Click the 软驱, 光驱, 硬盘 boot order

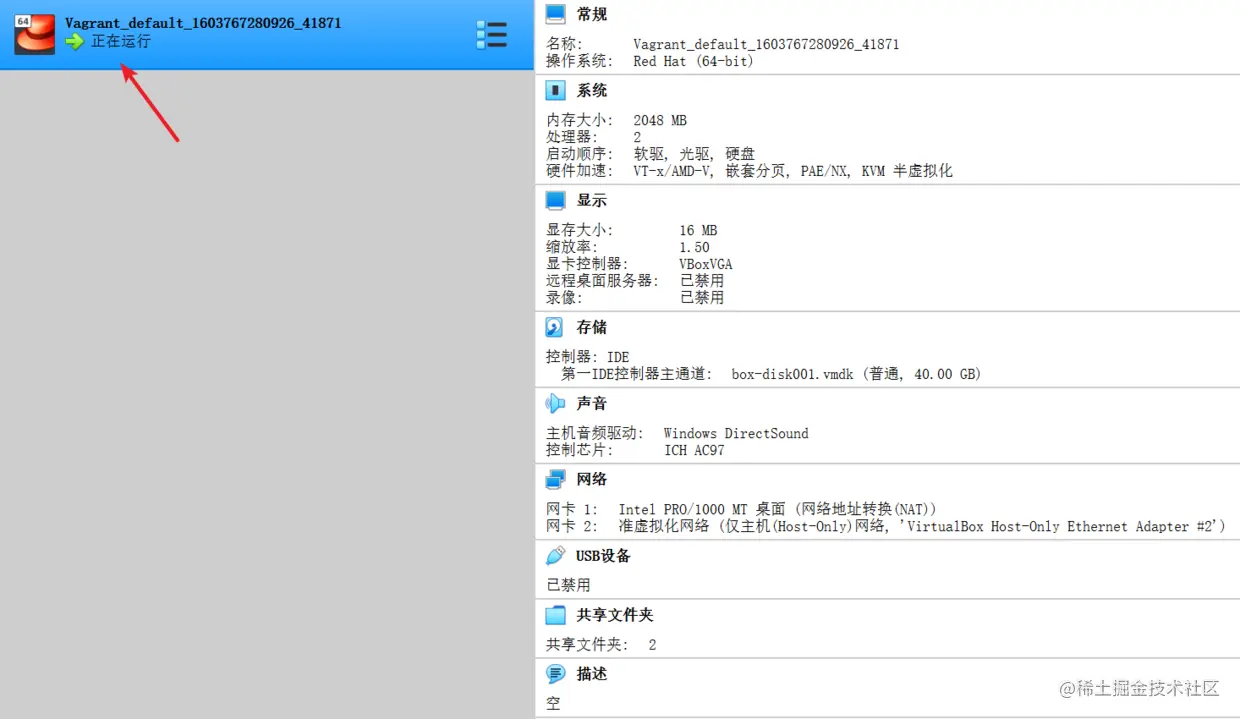click(x=694, y=154)
